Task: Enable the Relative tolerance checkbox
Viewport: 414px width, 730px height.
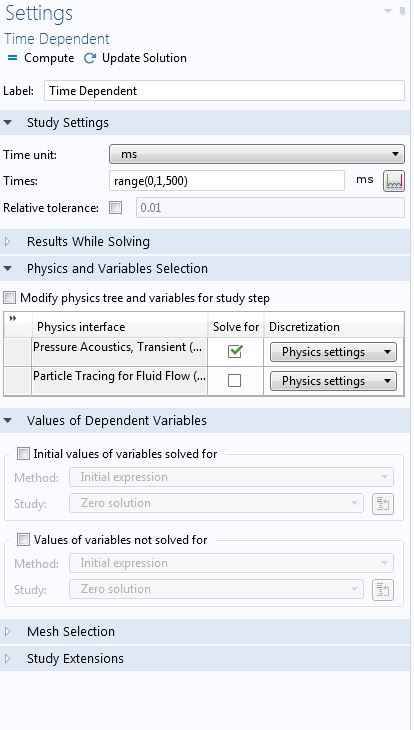Action: coord(115,208)
